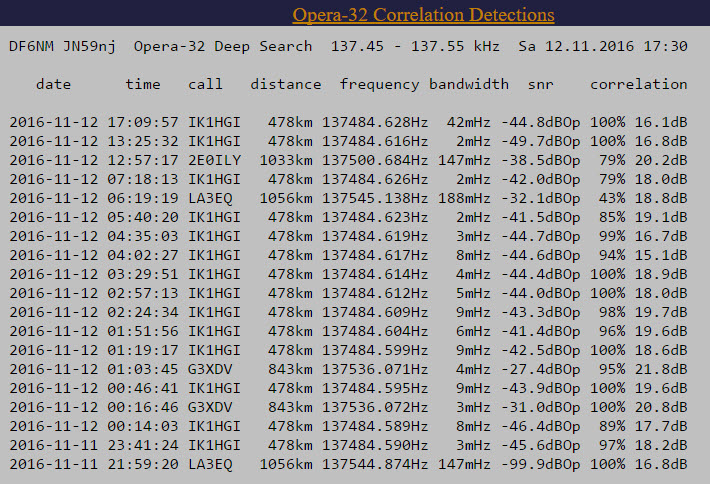Click the correlation value '15.1dB'
Screen dimensions: 710x484
[x=661, y=255]
